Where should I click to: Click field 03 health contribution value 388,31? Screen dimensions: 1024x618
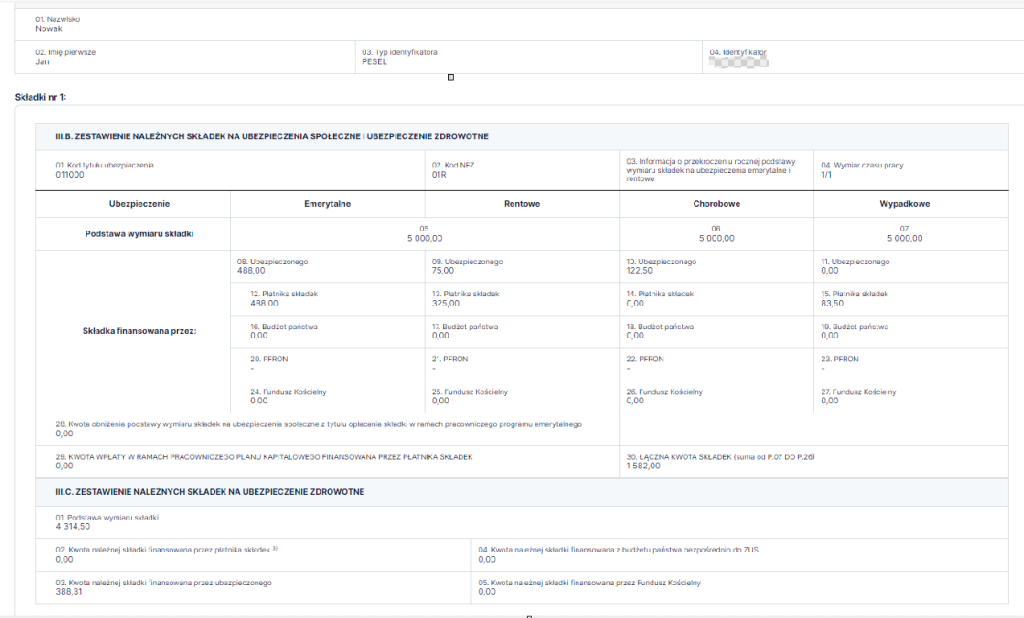coord(70,591)
